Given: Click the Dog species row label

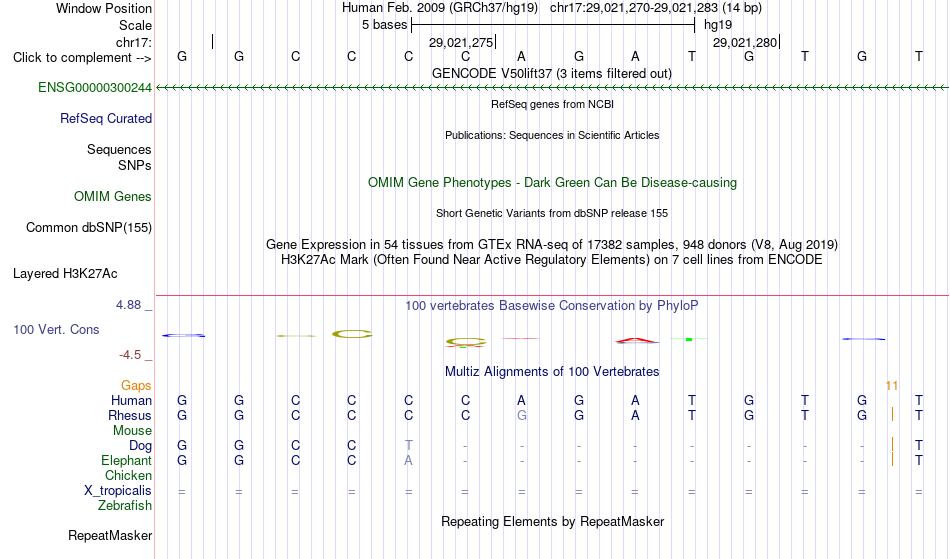Looking at the screenshot, I should 140,446.
